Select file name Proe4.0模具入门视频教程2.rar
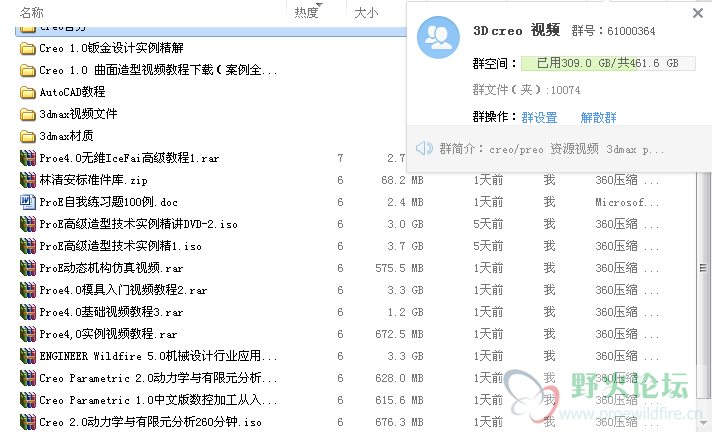The height and width of the screenshot is (432, 712). (123, 290)
